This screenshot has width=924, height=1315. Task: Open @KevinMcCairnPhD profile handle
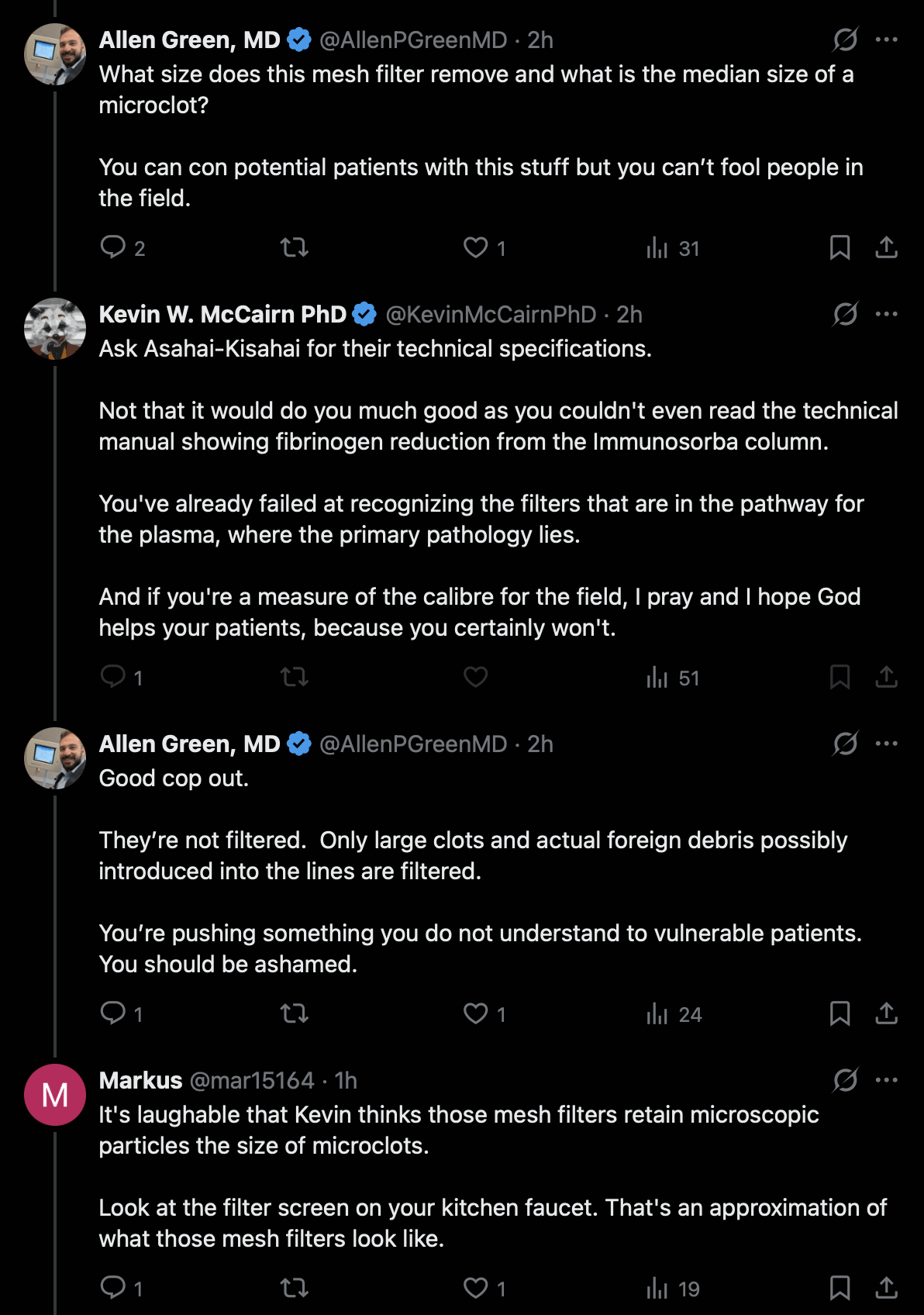[x=491, y=314]
